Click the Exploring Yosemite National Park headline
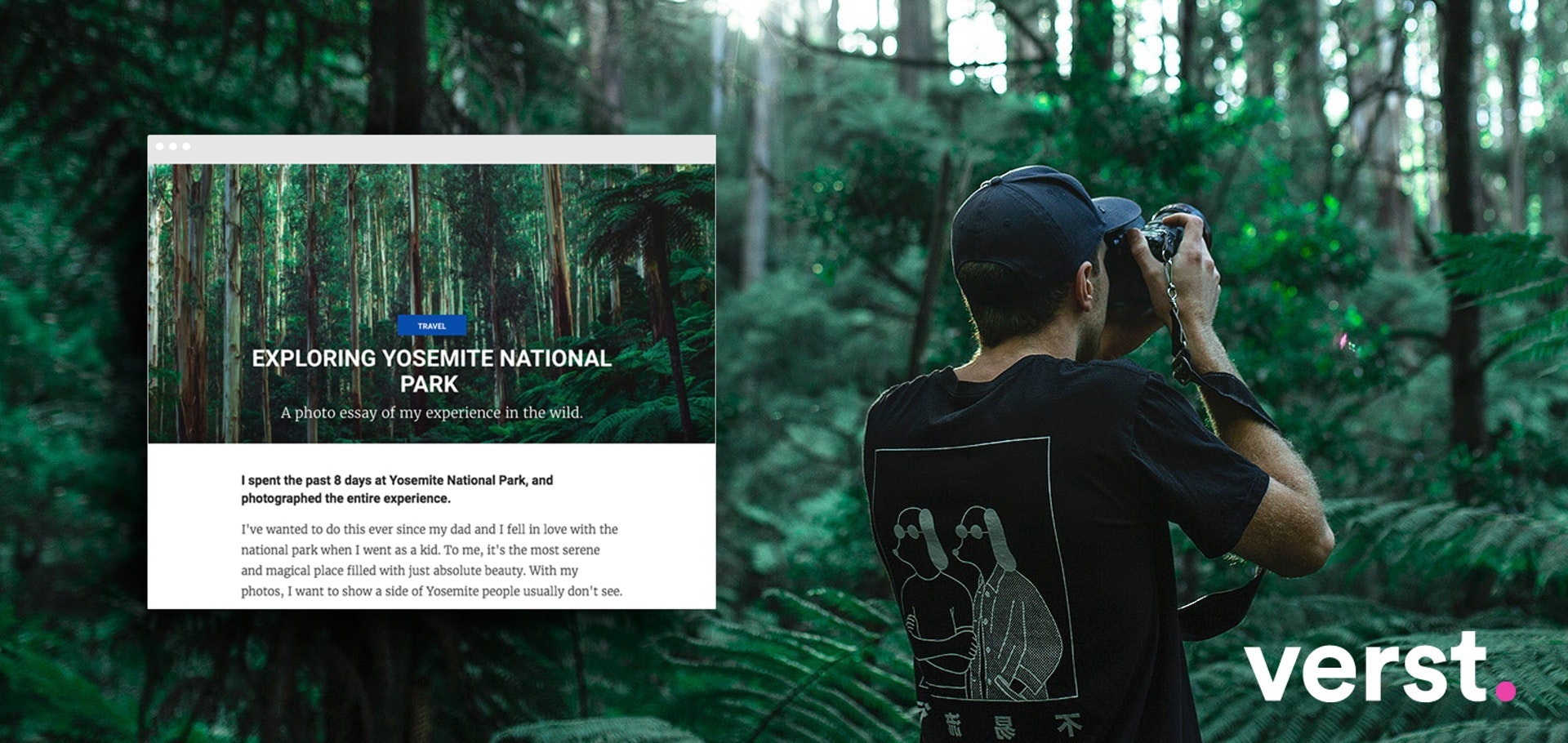 tap(431, 371)
